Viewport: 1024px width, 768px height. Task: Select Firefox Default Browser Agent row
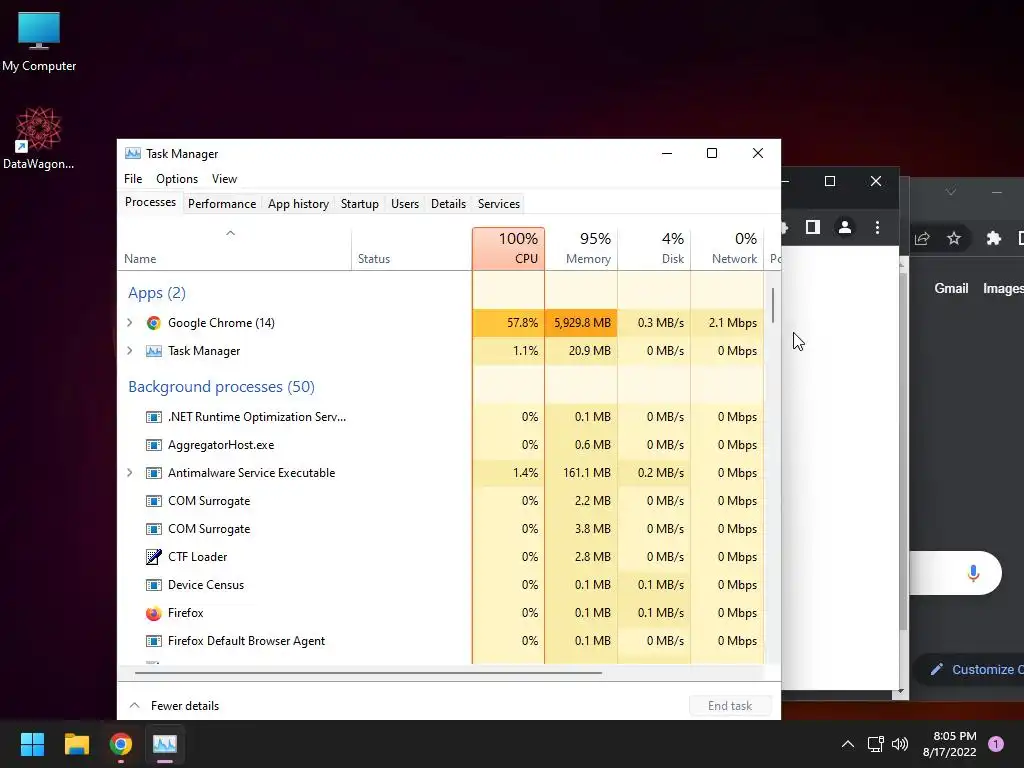click(441, 641)
